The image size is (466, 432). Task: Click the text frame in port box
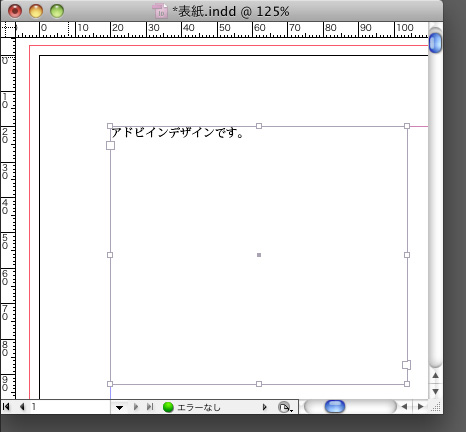[110, 145]
